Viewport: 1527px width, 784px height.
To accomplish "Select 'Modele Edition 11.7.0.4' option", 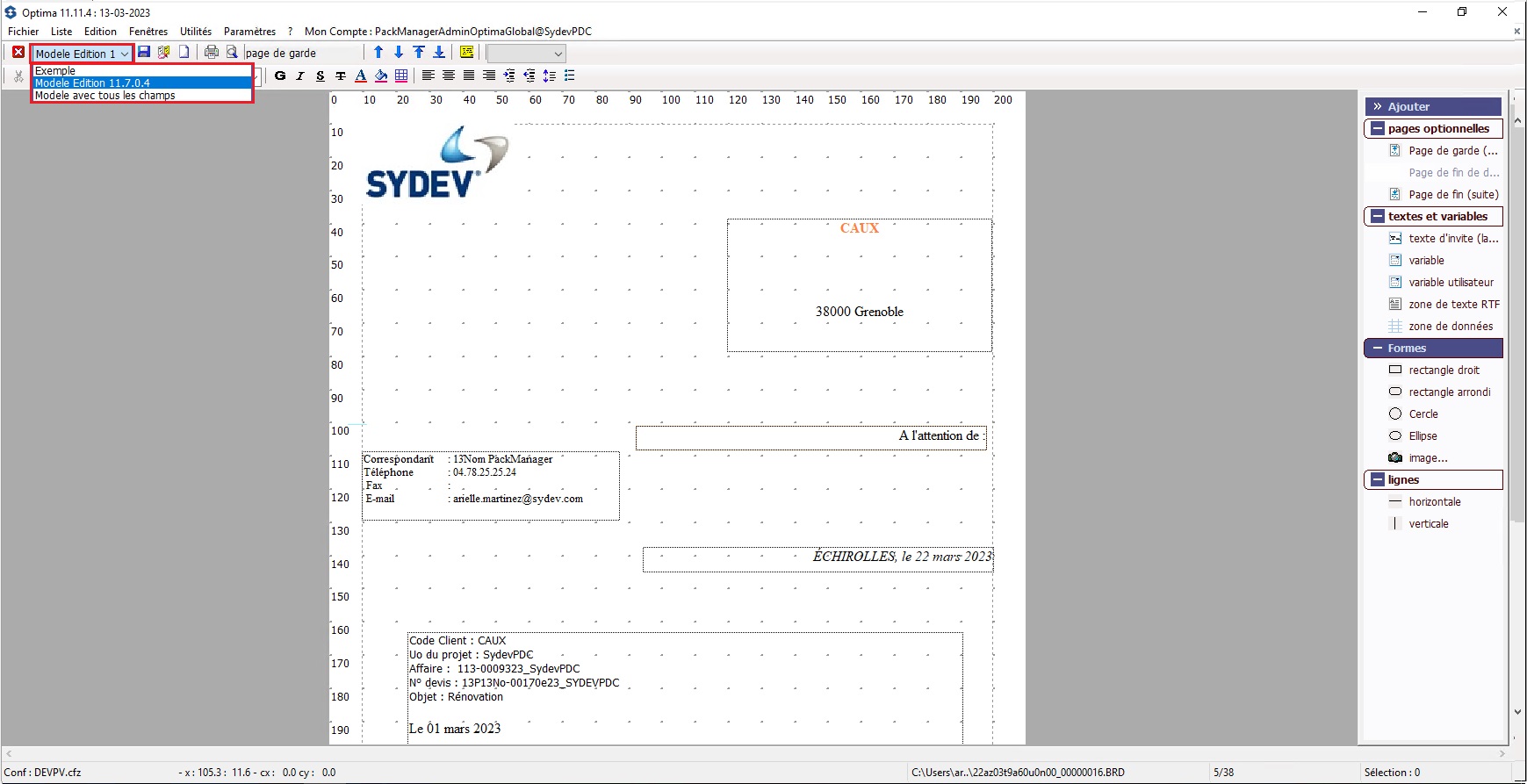I will (x=142, y=83).
